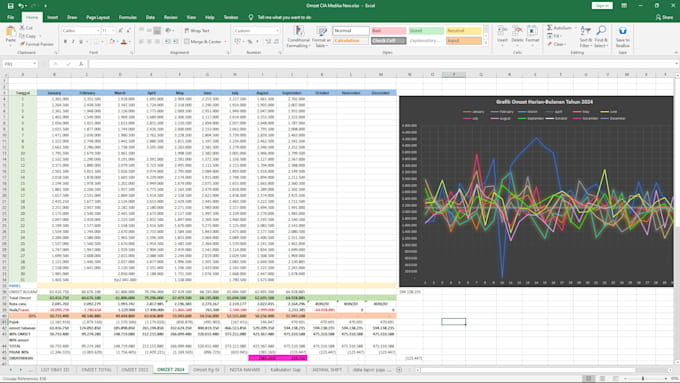Apply the Bad cell style

point(389,31)
